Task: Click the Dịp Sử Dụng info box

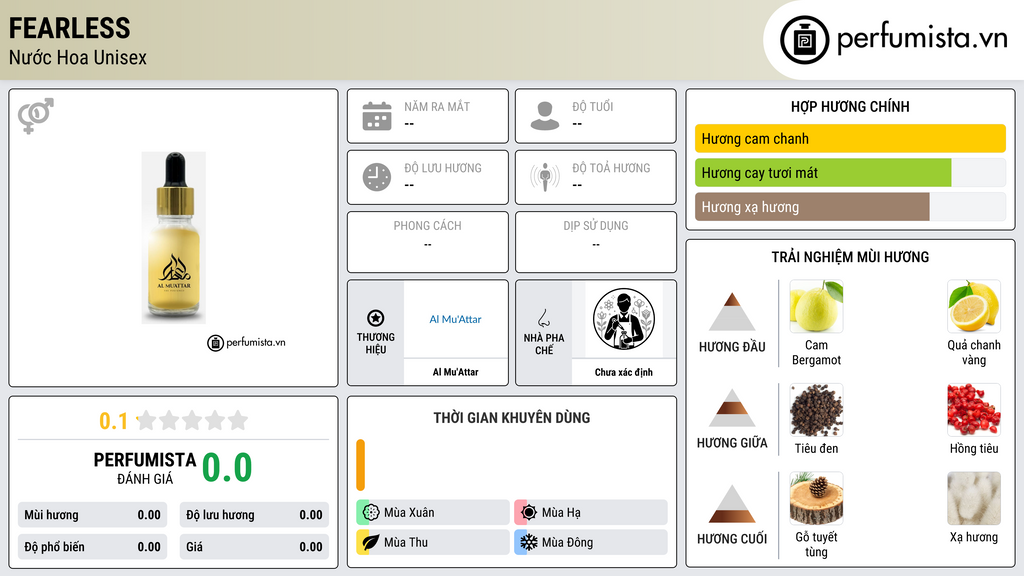Action: [596, 242]
